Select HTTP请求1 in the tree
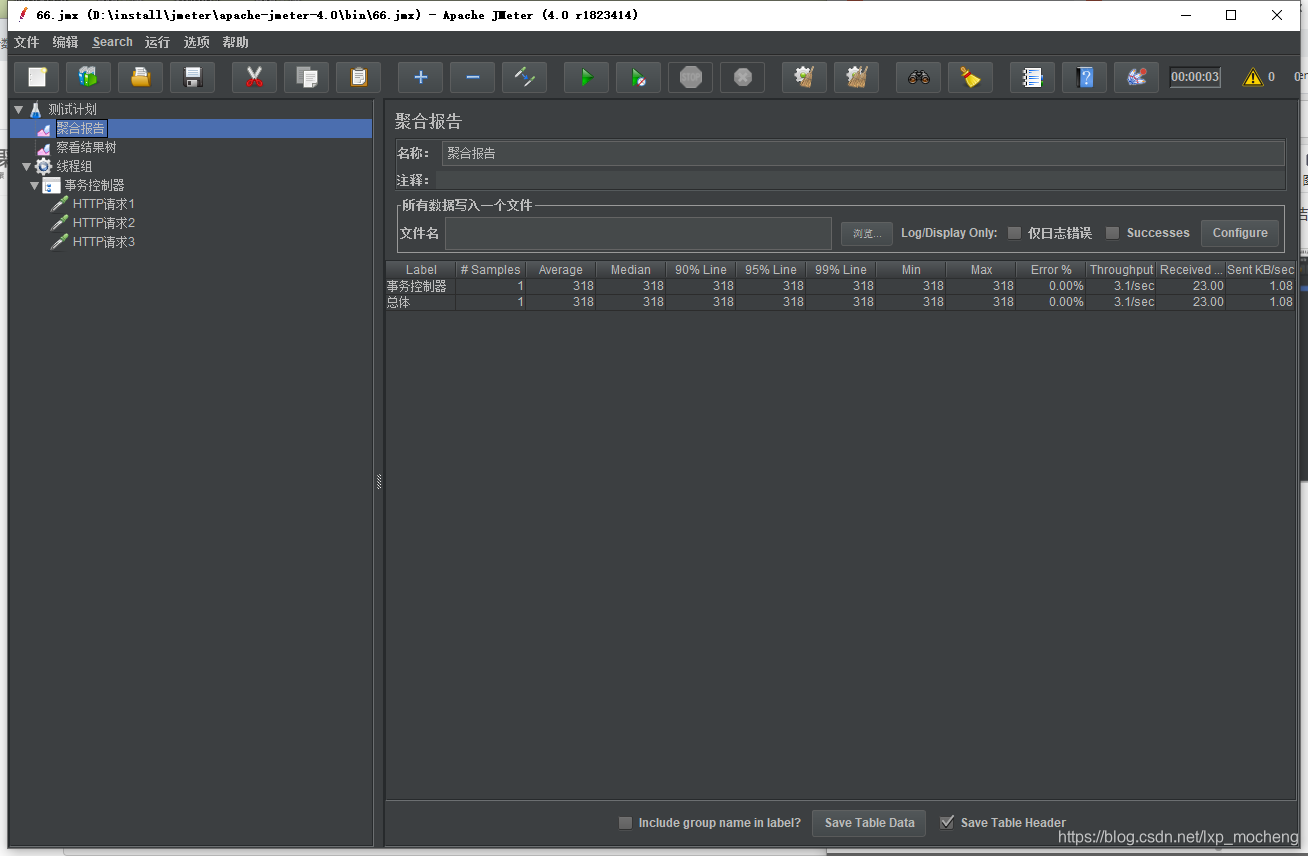The width and height of the screenshot is (1308, 856). pos(104,204)
